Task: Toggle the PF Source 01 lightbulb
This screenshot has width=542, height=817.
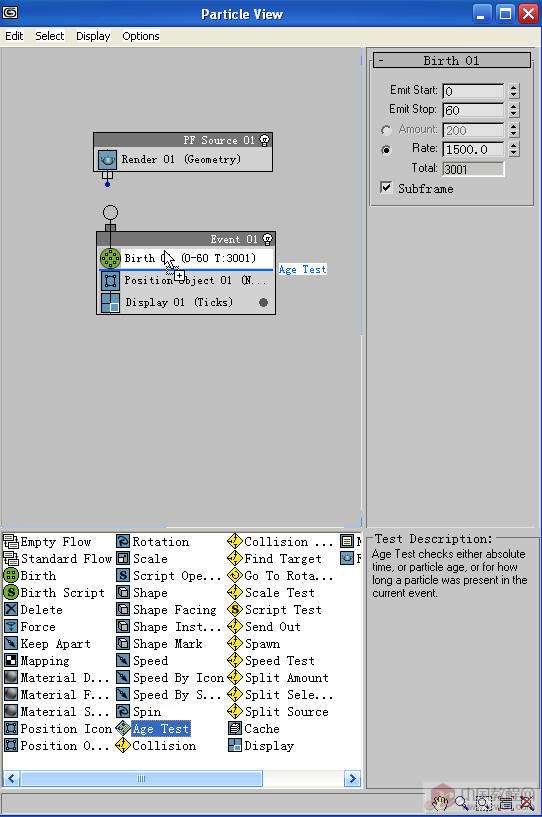Action: pyautogui.click(x=264, y=140)
